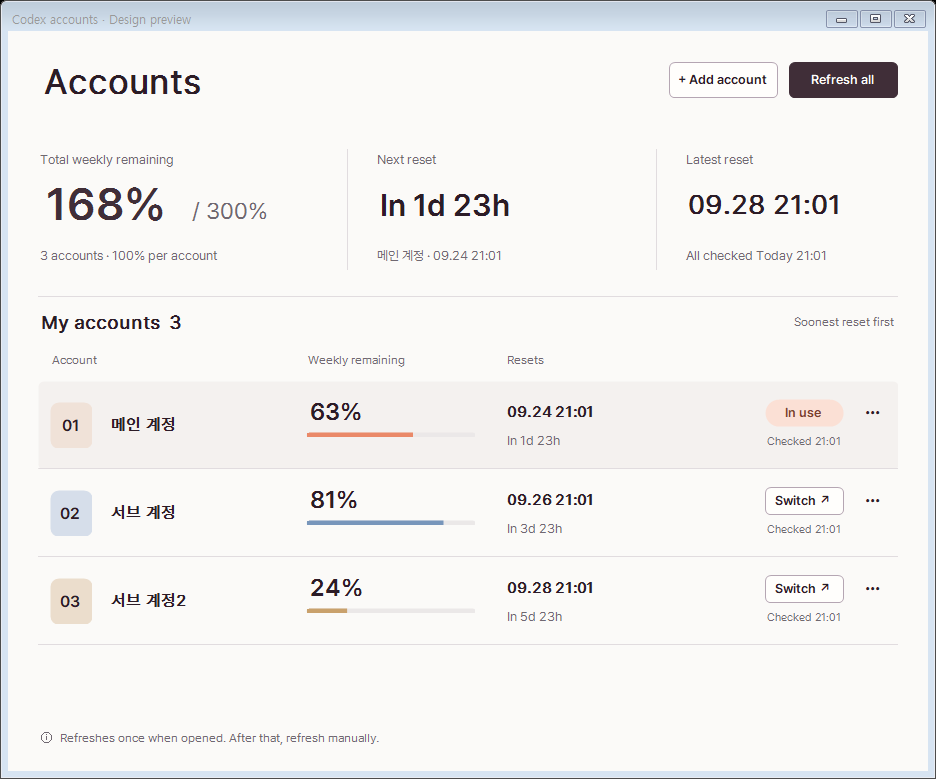Select the 03 badge of 서브 계정2
The width and height of the screenshot is (936, 779).
pyautogui.click(x=71, y=601)
